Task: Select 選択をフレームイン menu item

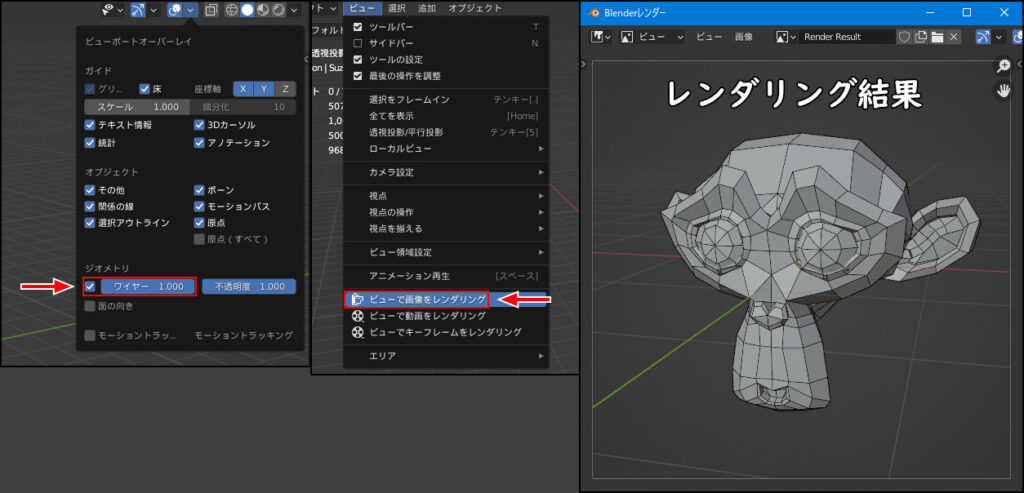Action: [x=445, y=99]
